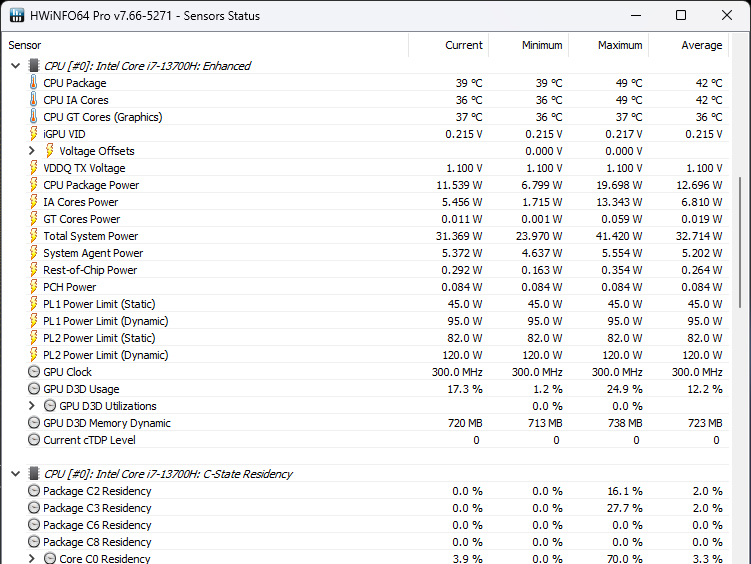Click the Maximum column header

click(619, 45)
